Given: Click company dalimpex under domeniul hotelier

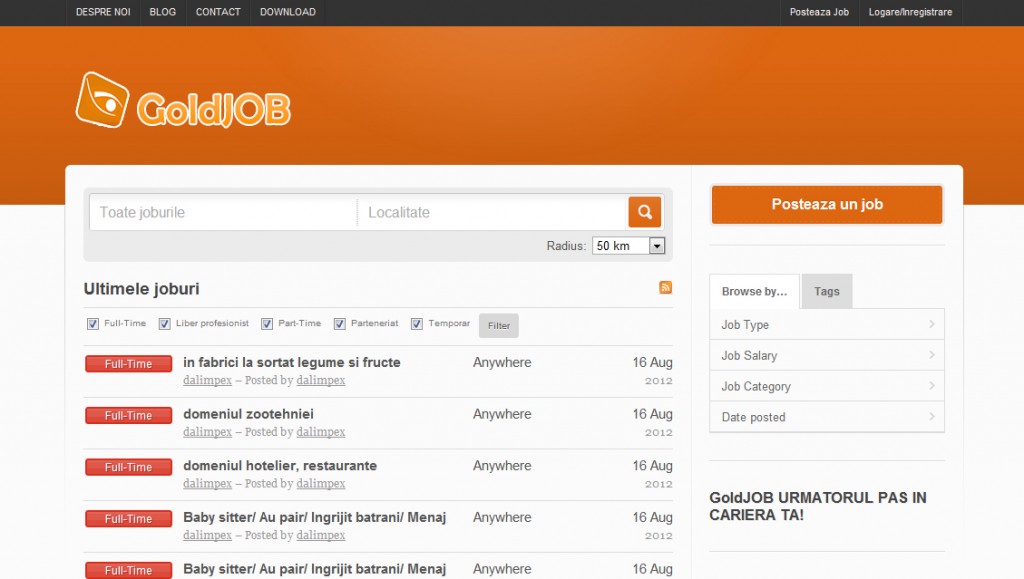Looking at the screenshot, I should point(207,483).
